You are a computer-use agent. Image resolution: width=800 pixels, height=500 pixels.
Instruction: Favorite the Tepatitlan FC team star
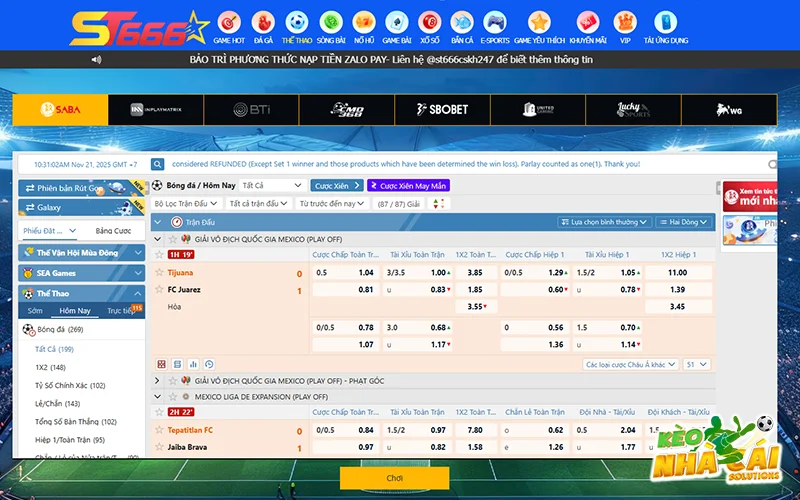[159, 430]
